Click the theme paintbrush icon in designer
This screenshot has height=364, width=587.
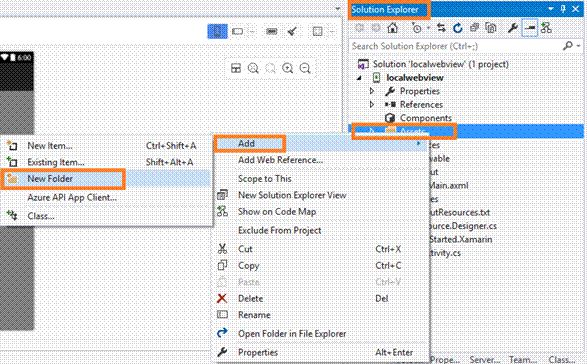(x=292, y=31)
